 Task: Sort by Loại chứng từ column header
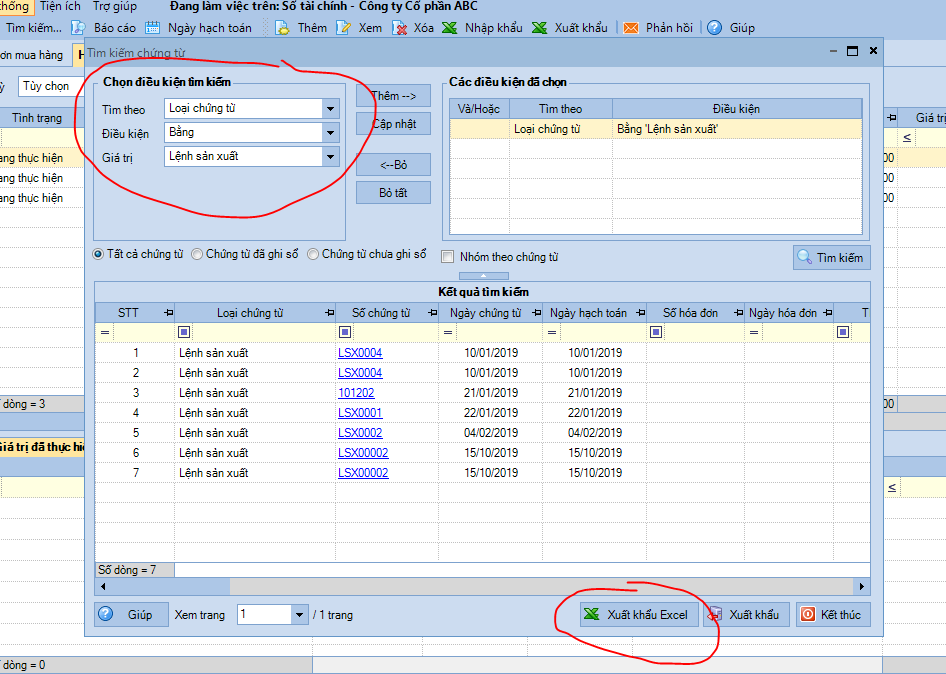point(250,313)
